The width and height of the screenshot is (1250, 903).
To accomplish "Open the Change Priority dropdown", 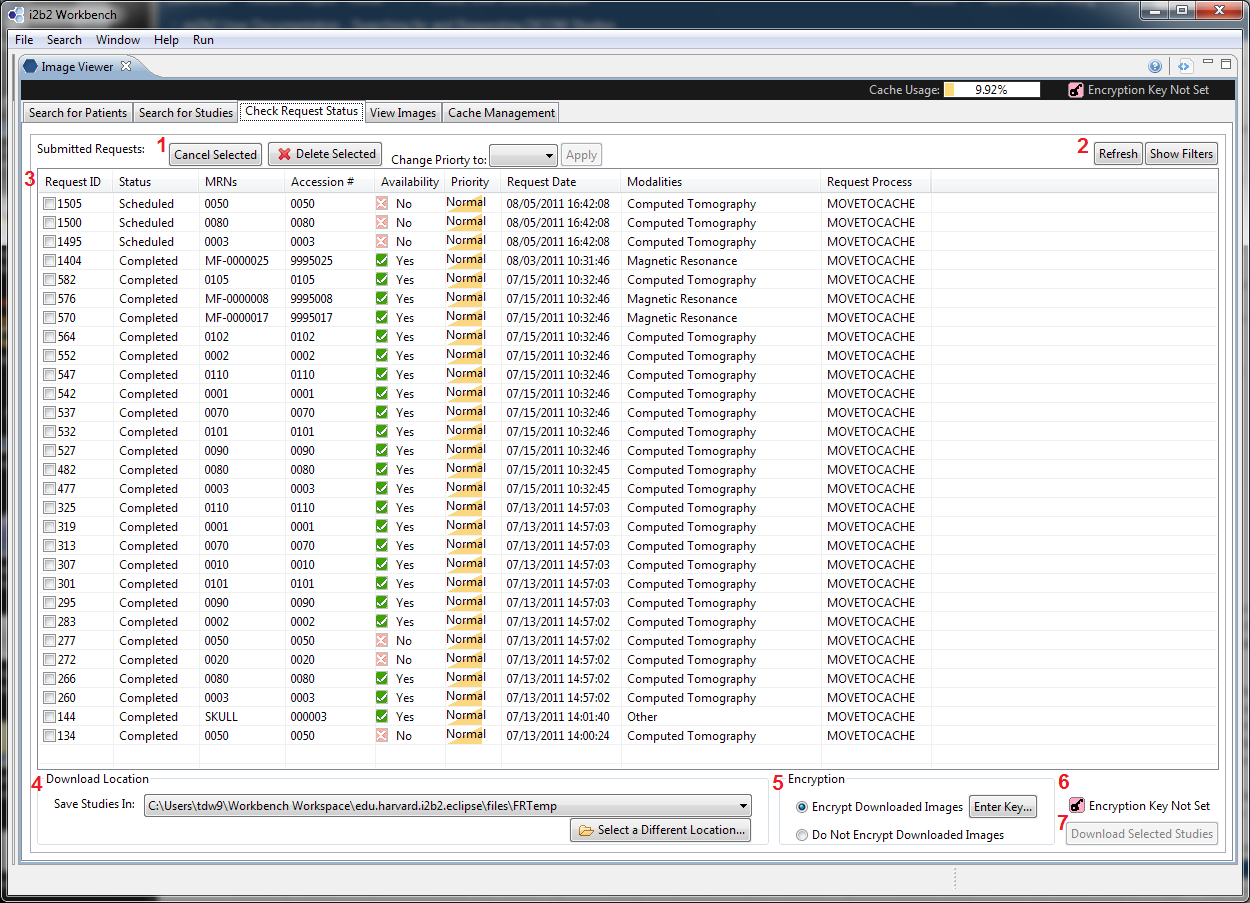I will coord(523,155).
